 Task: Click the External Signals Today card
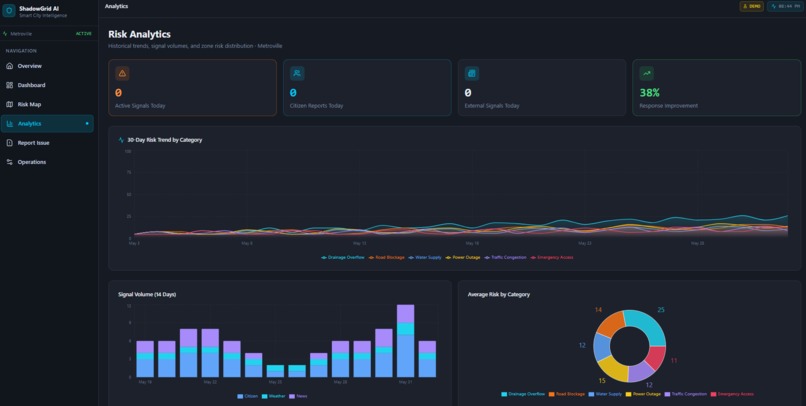point(542,87)
